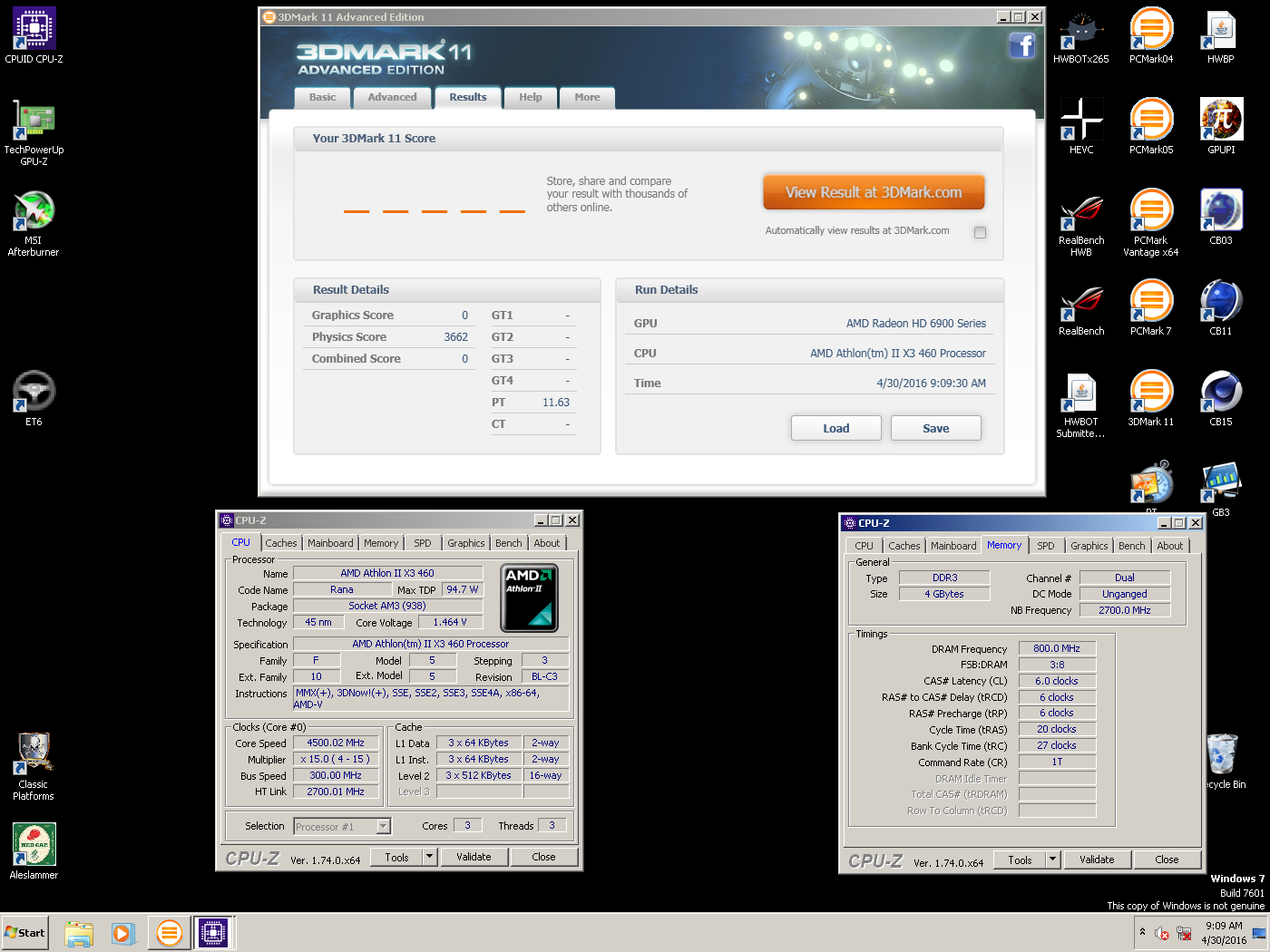The width and height of the screenshot is (1270, 952).
Task: Click Validate in left CPU-Z window
Action: coord(474,857)
